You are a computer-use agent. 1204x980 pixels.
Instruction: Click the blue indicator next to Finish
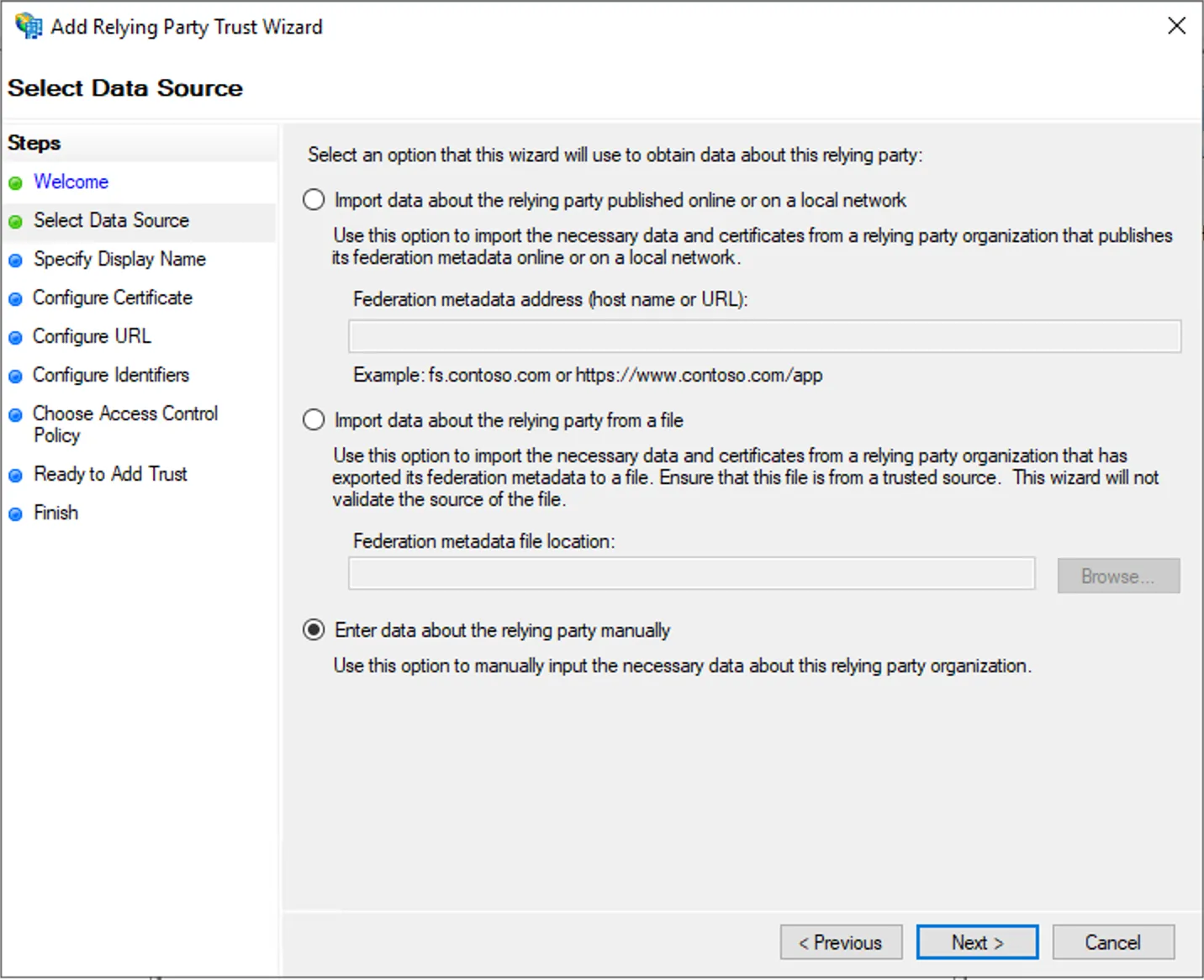click(x=16, y=513)
